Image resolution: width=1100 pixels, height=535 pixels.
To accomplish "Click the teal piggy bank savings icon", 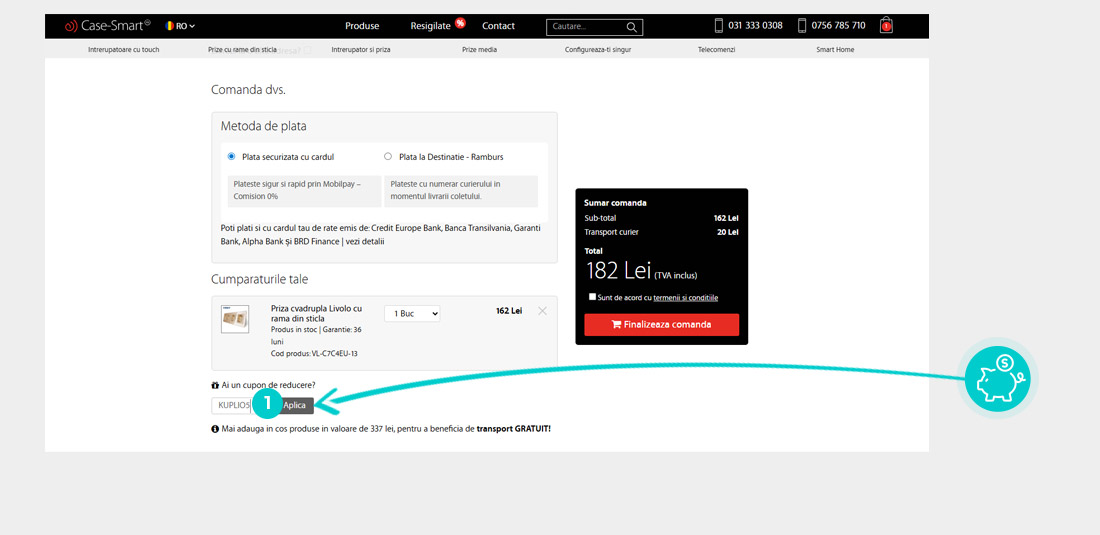I will coord(998,379).
